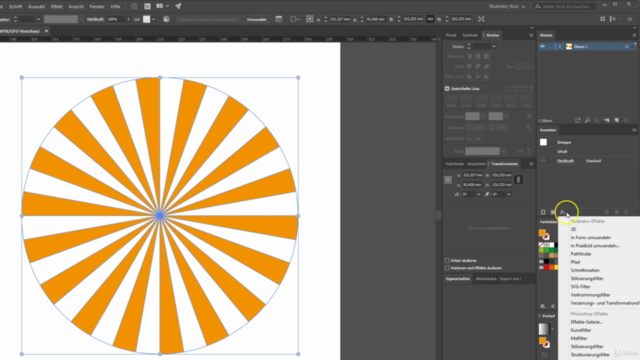Switch to Pinsel tab
640x360 pixels.
click(451, 35)
